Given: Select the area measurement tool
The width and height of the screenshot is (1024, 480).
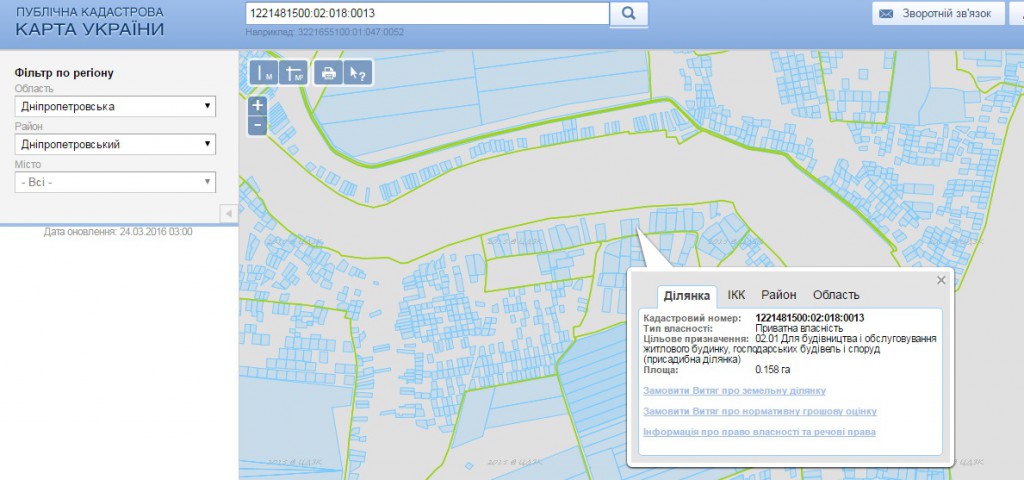Looking at the screenshot, I should [294, 72].
